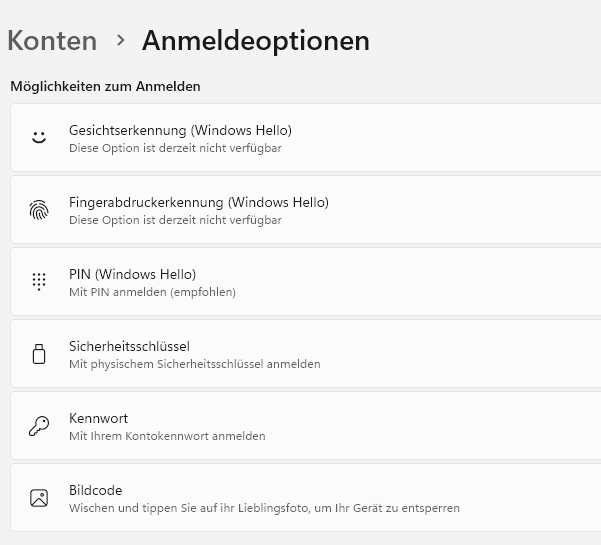
Task: Click the 'Wischen und tippen Sie' description
Action: (x=264, y=508)
